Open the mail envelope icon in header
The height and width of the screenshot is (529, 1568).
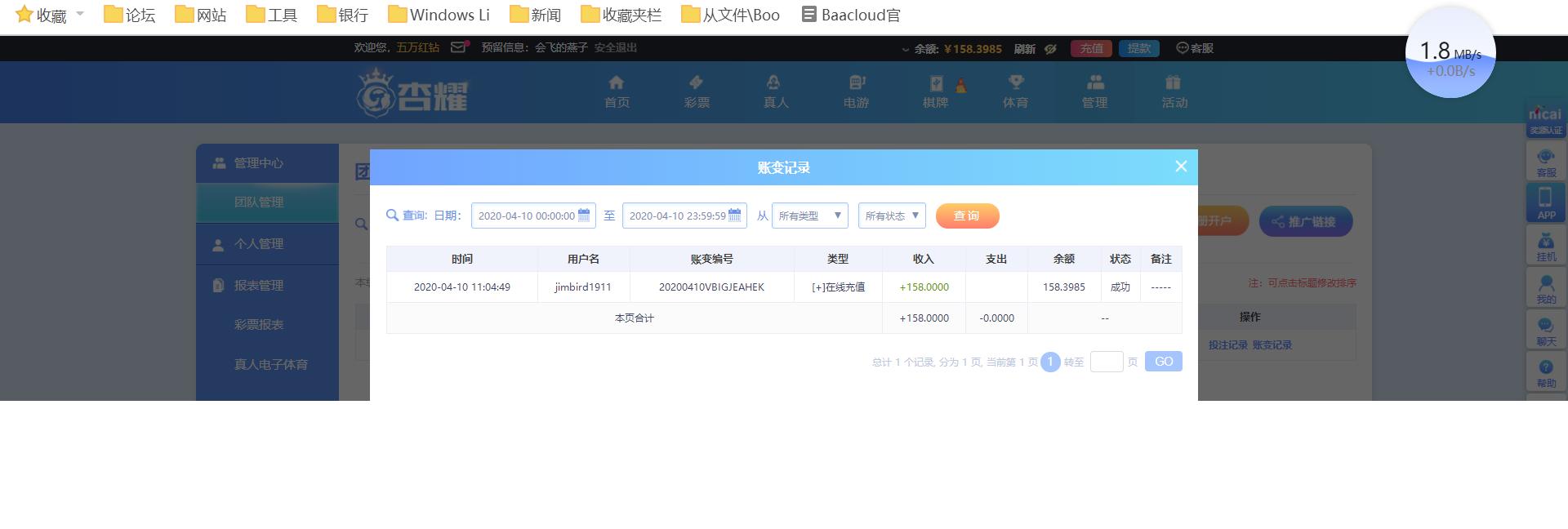click(459, 47)
